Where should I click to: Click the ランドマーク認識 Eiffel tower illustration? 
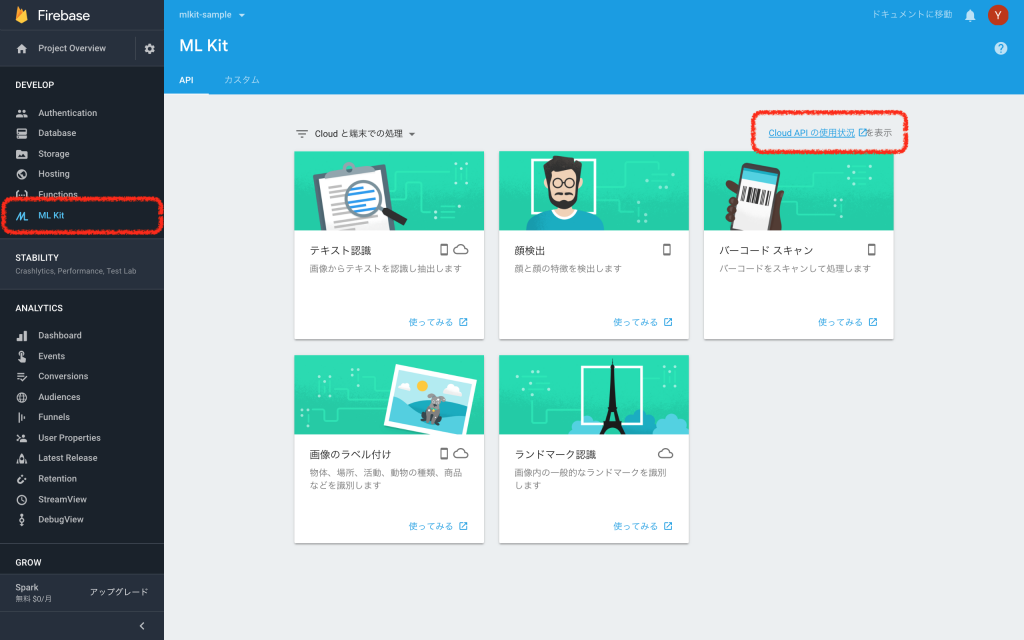tap(594, 394)
